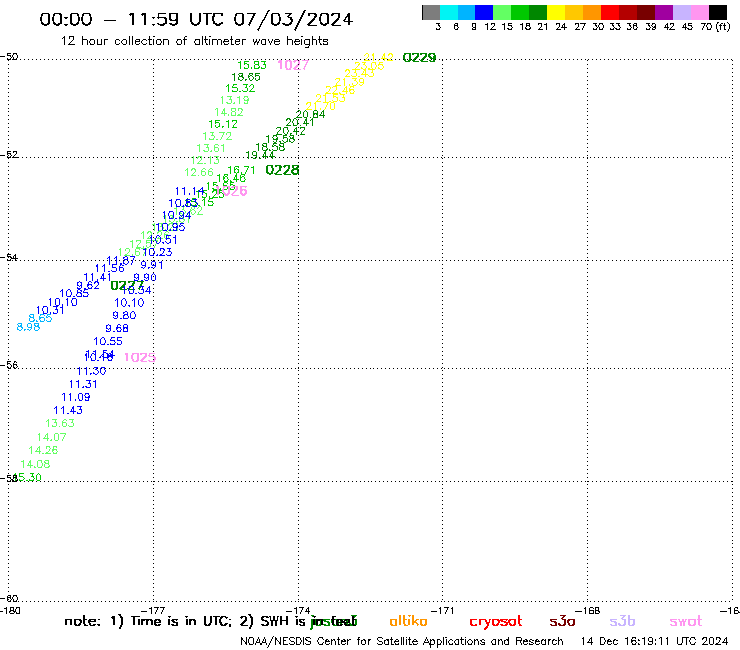Click pink pass label 1027
740x650 pixels.
[293, 65]
